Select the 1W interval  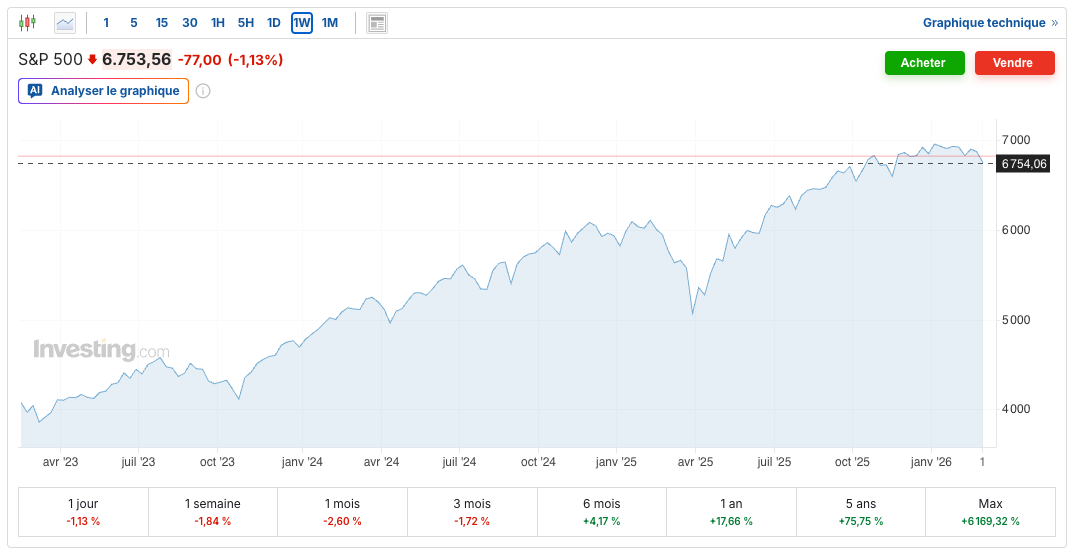(302, 23)
